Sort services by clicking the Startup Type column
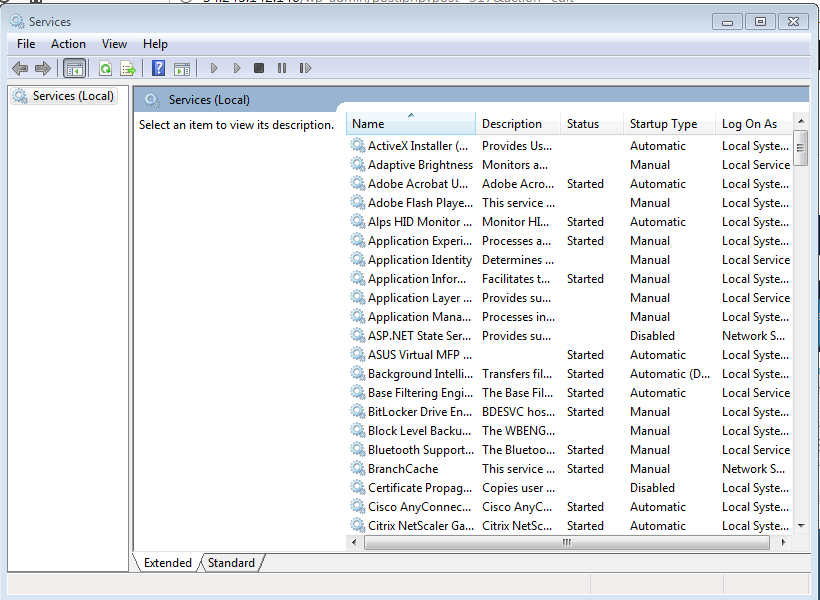 [x=662, y=123]
